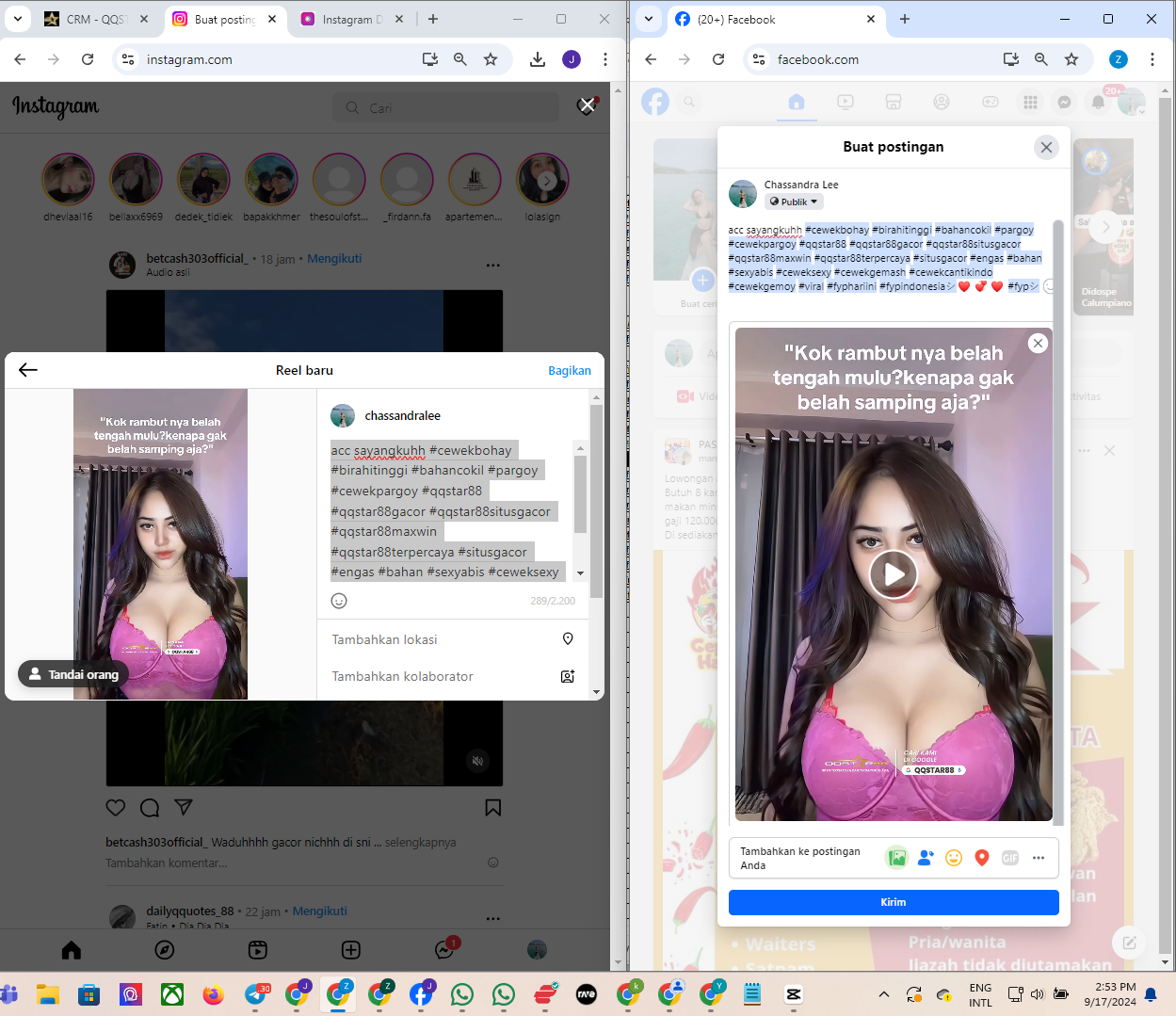
Task: Click the Facebook logo
Action: point(655,102)
